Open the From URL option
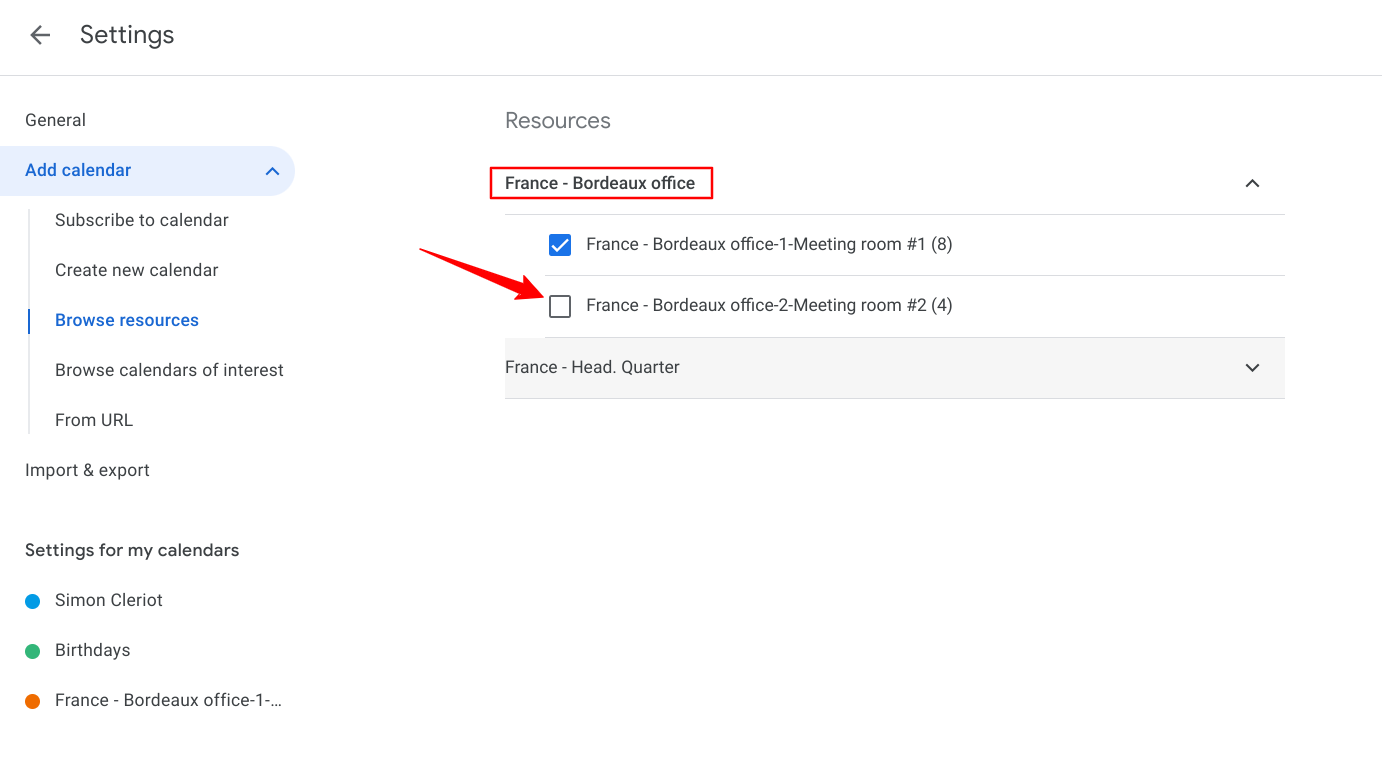The height and width of the screenshot is (762, 1382). tap(94, 420)
